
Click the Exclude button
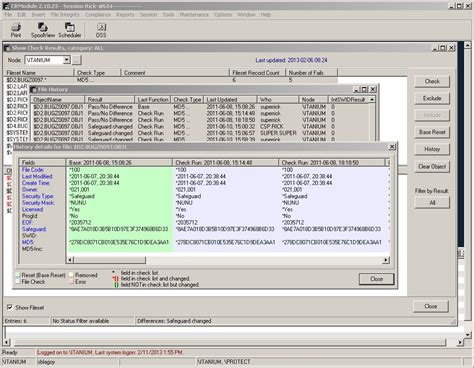click(x=432, y=98)
